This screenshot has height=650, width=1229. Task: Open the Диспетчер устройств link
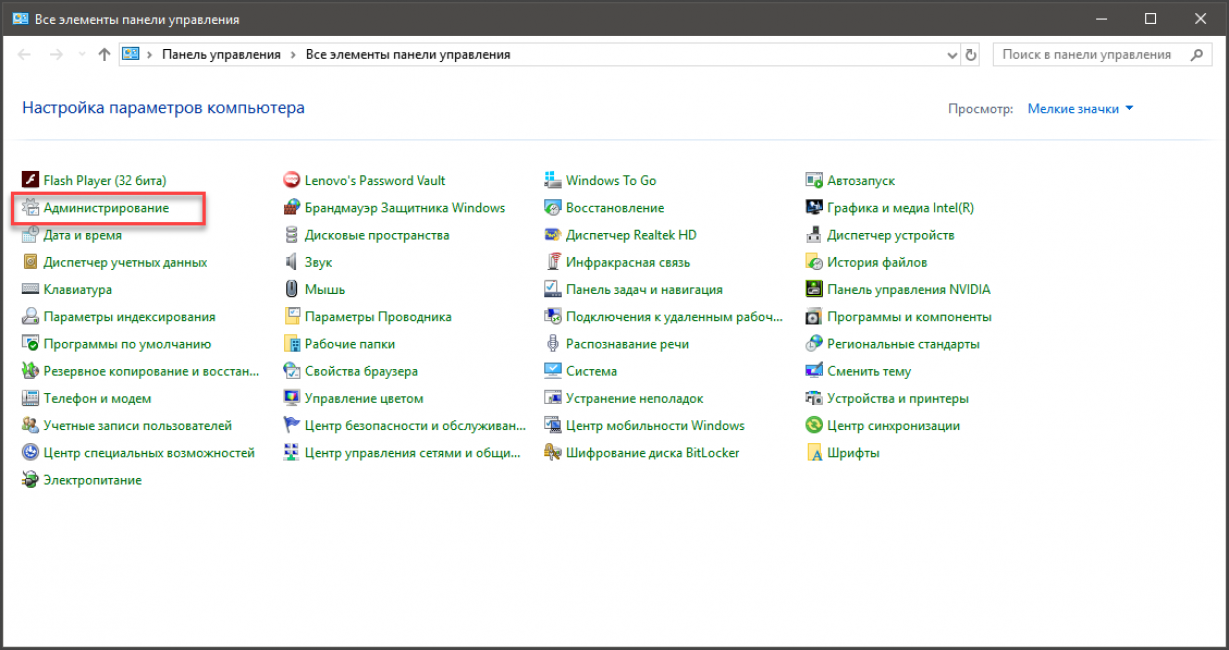pyautogui.click(x=890, y=235)
